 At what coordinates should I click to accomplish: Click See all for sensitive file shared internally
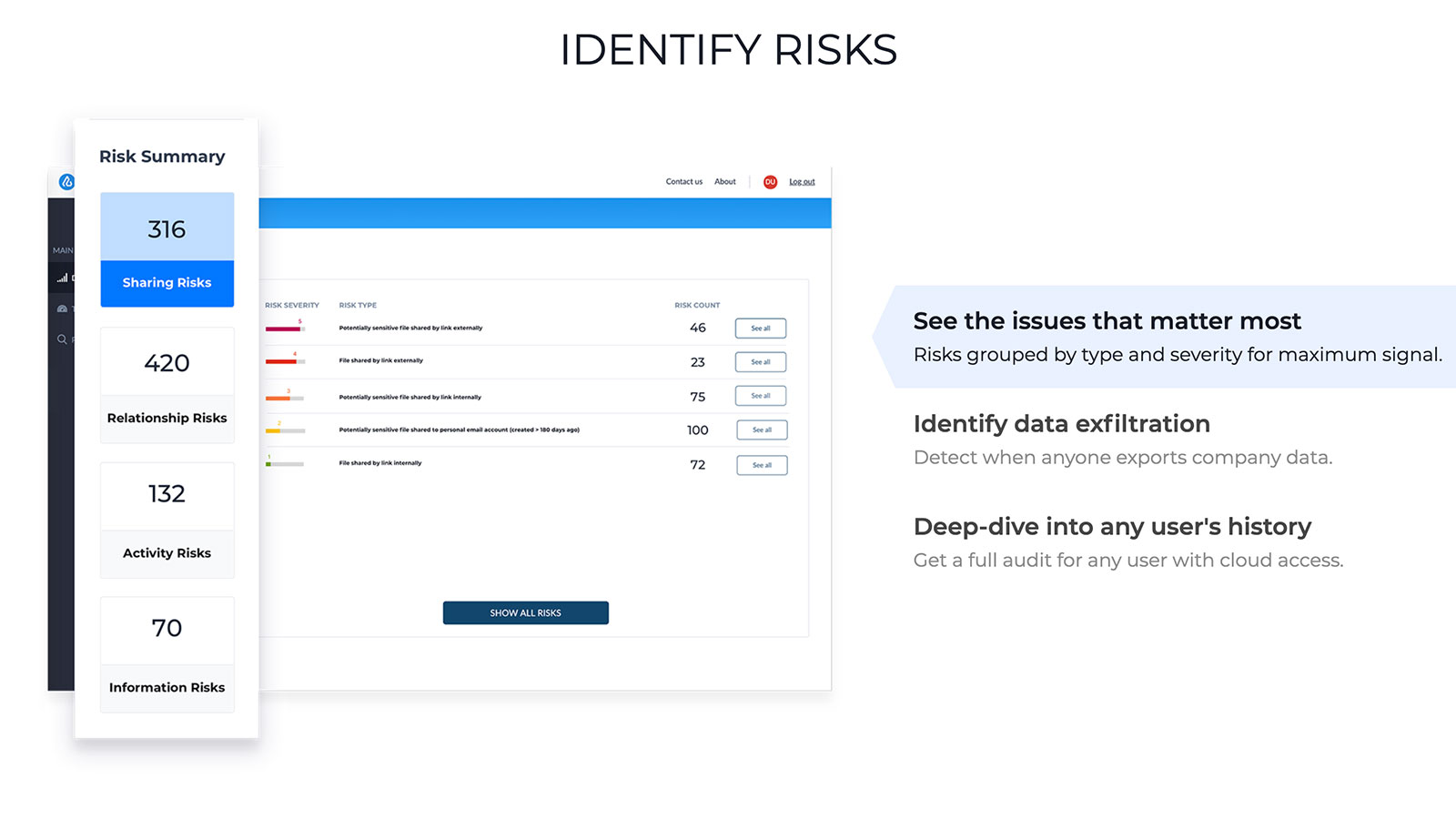761,396
